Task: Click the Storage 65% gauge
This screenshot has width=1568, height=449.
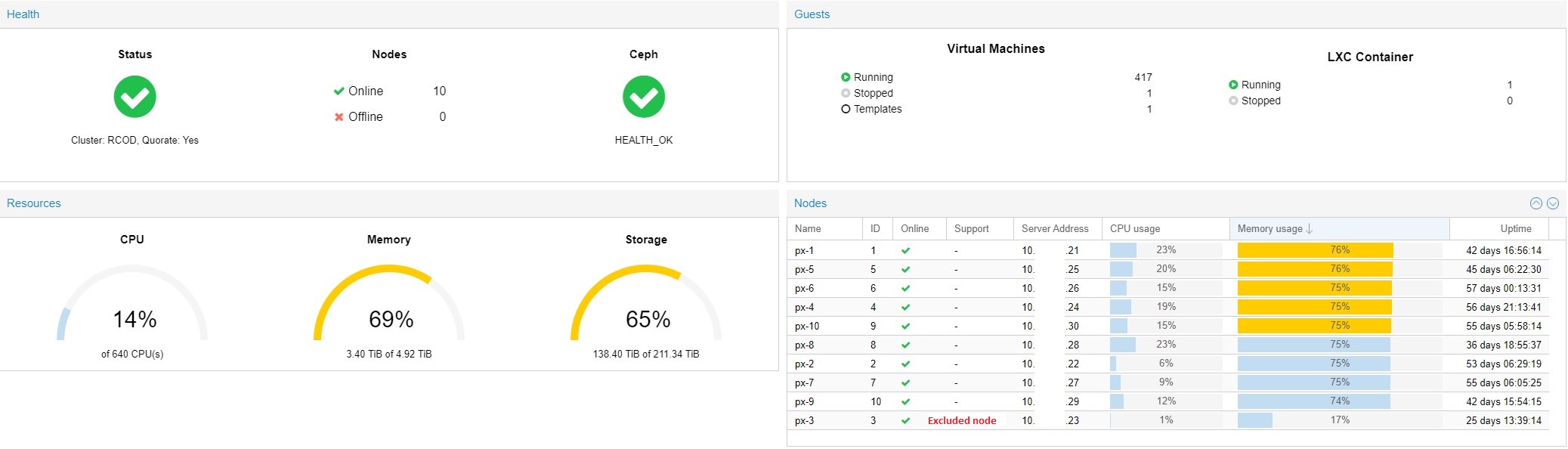Action: pos(646,310)
